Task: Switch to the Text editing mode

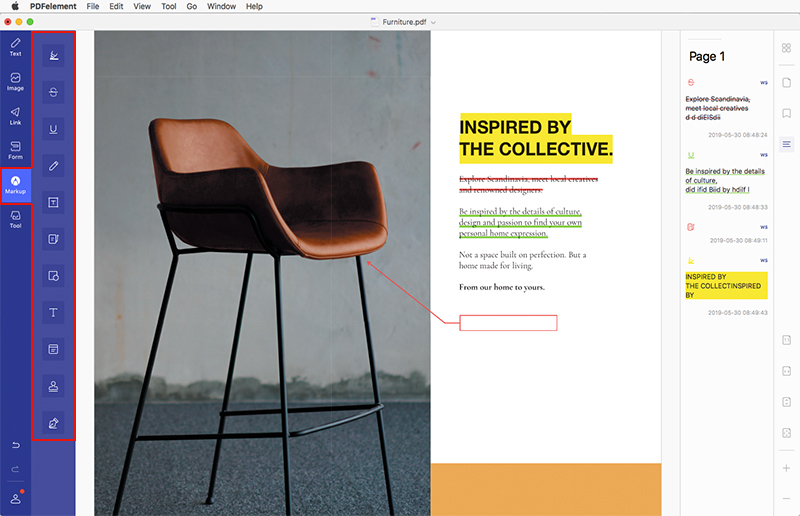Action: pos(15,47)
